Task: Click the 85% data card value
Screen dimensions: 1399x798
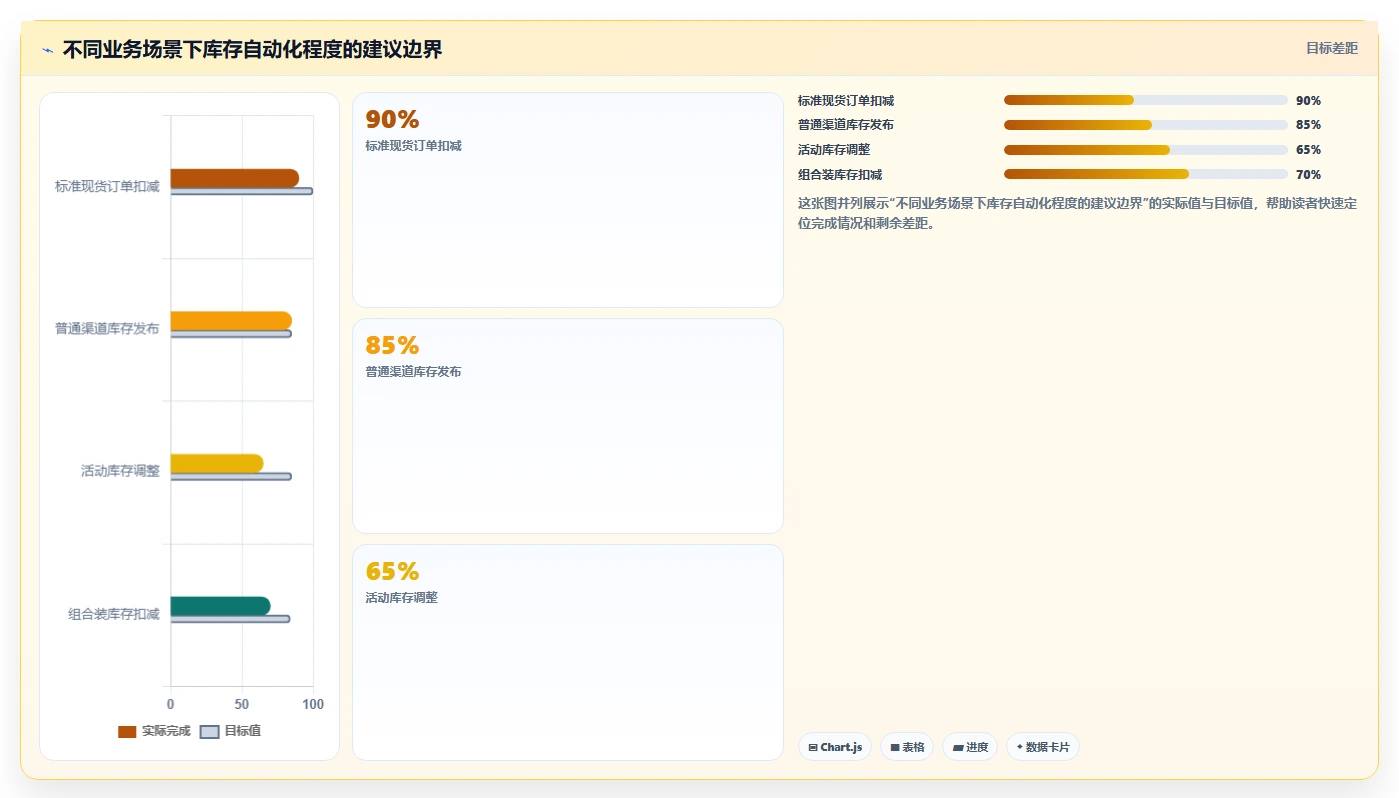Action: click(392, 346)
